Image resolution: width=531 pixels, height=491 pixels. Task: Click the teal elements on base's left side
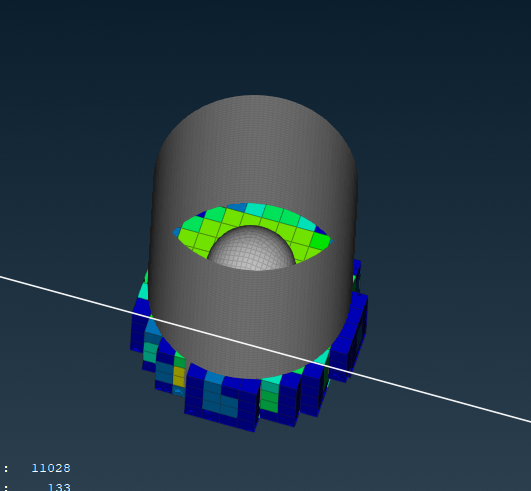pyautogui.click(x=150, y=351)
